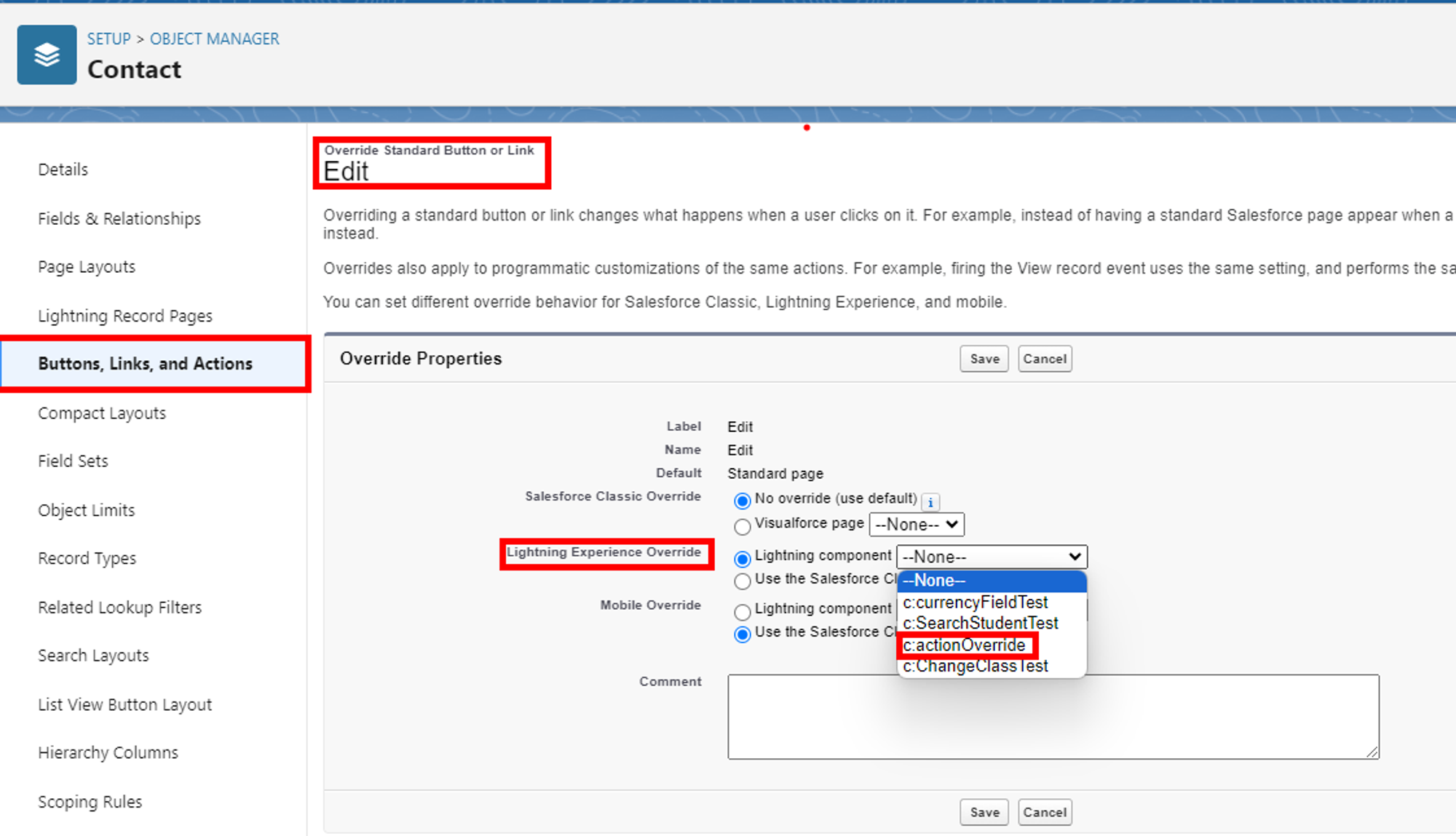The height and width of the screenshot is (836, 1456).
Task: Click the Override Properties heading
Action: pos(421,359)
